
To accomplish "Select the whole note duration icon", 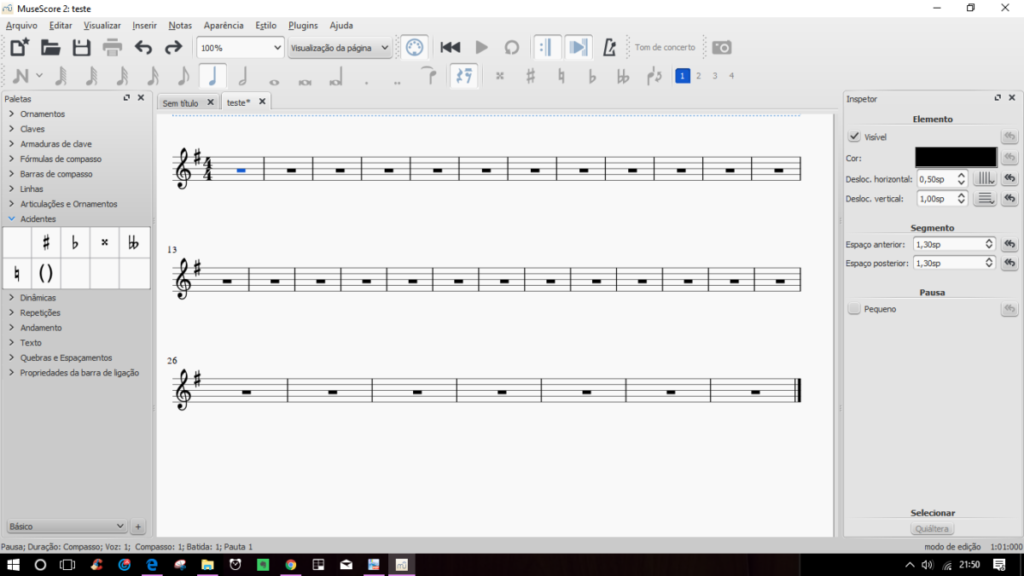I will [x=273, y=77].
